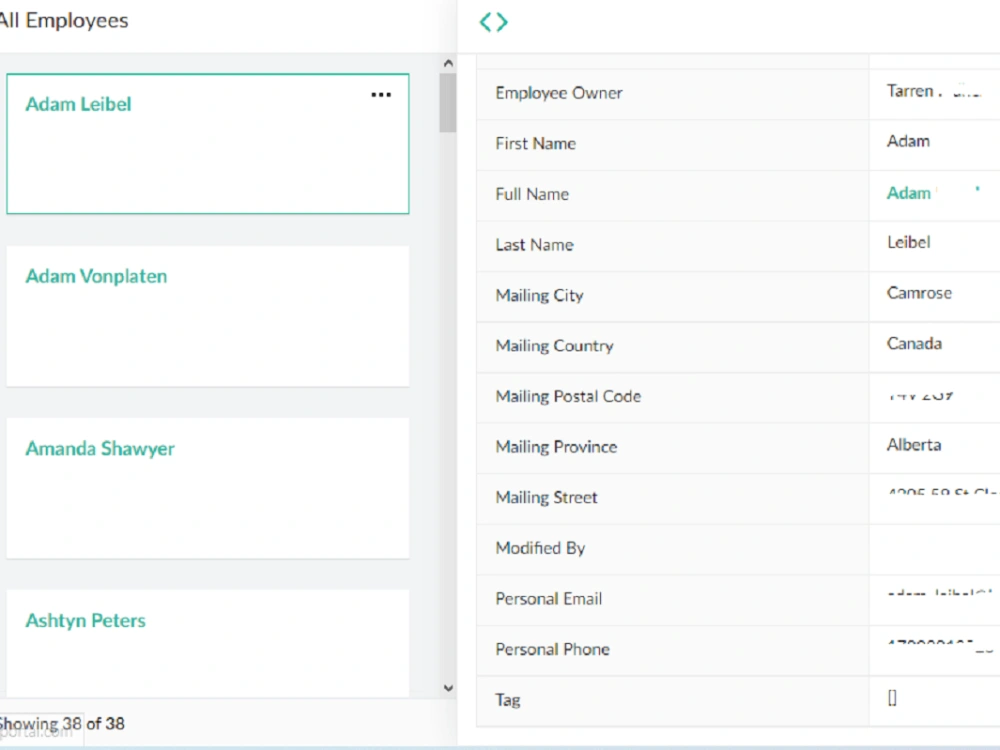Select the Full Name field label
Image resolution: width=1000 pixels, height=750 pixels.
(x=532, y=194)
